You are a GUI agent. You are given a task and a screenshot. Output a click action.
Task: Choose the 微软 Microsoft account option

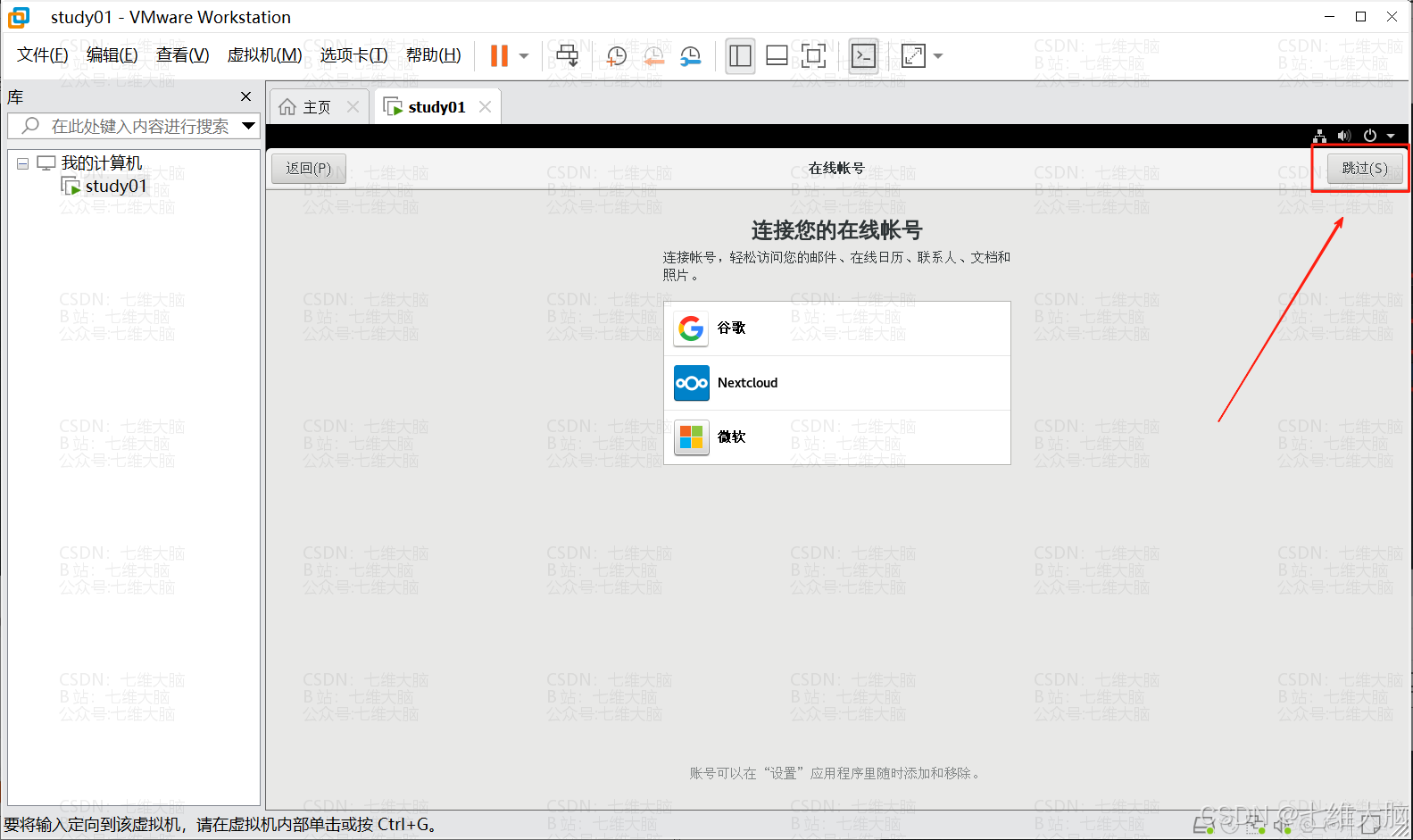tap(837, 437)
